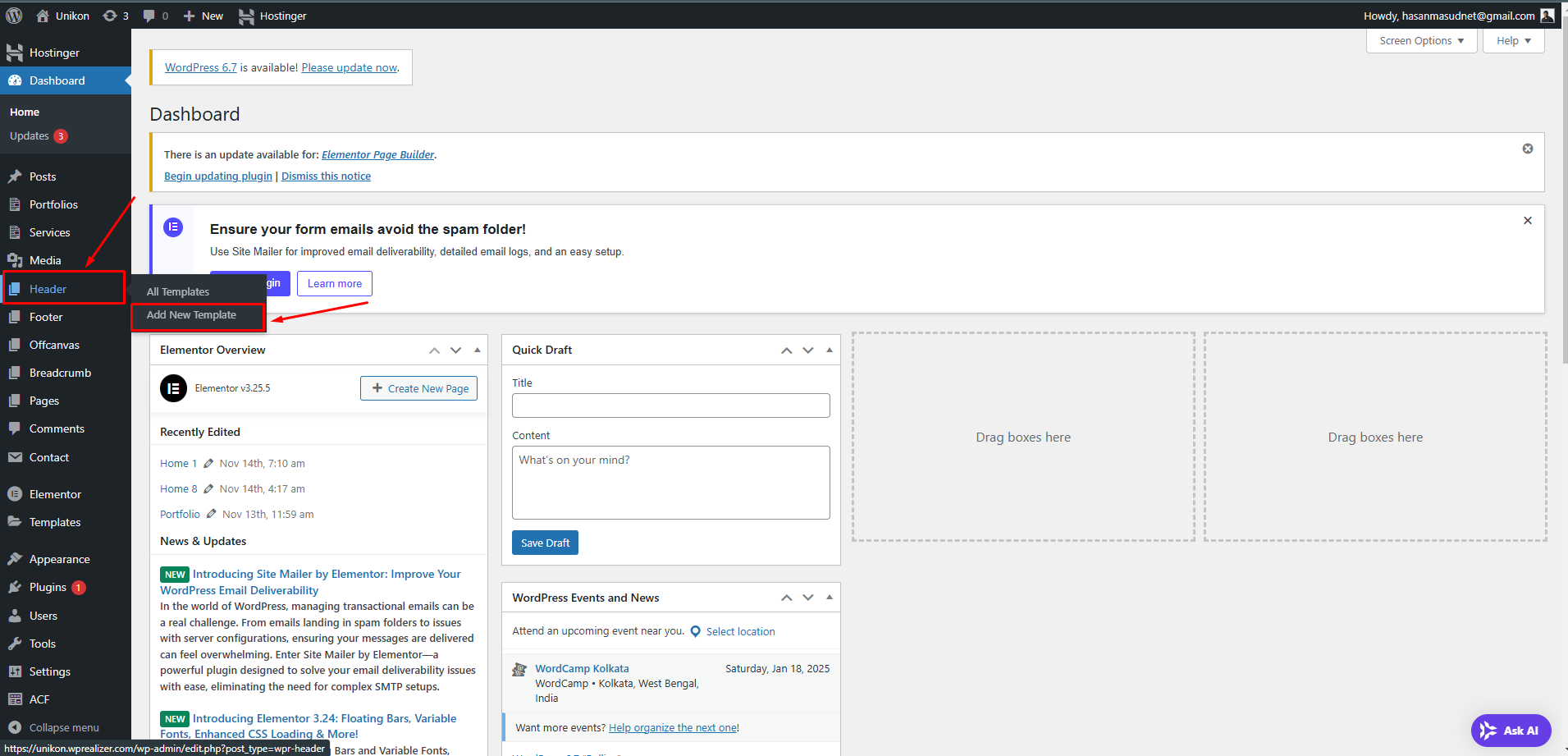
Task: Click into the Quick Draft Title field
Action: (x=670, y=405)
